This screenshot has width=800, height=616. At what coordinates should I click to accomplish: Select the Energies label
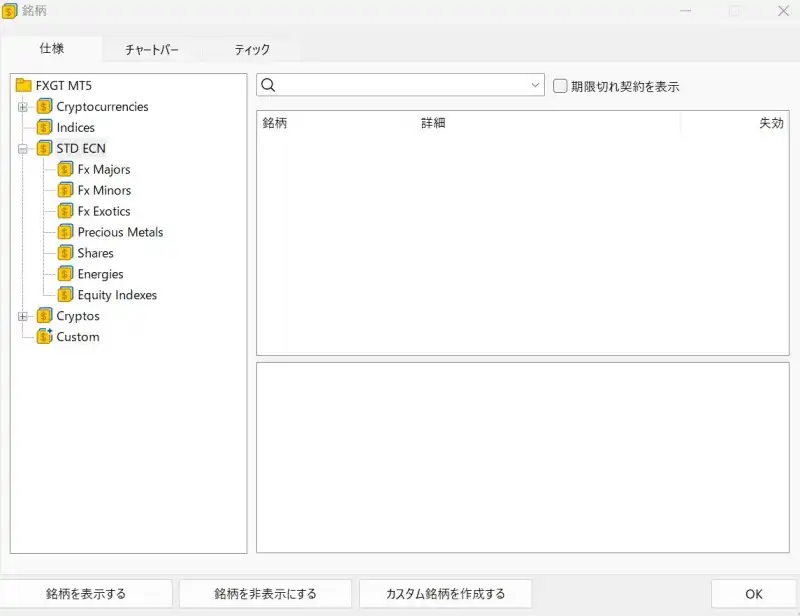click(x=101, y=274)
